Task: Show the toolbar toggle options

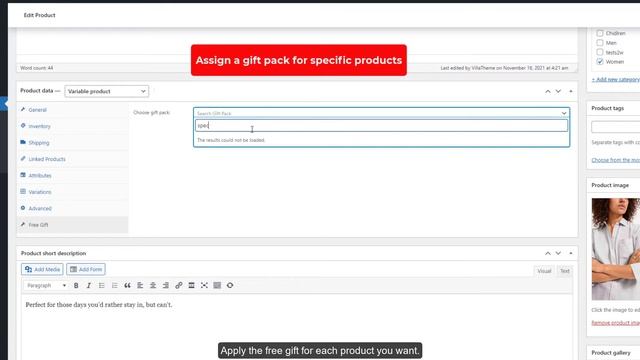Action: click(217, 286)
